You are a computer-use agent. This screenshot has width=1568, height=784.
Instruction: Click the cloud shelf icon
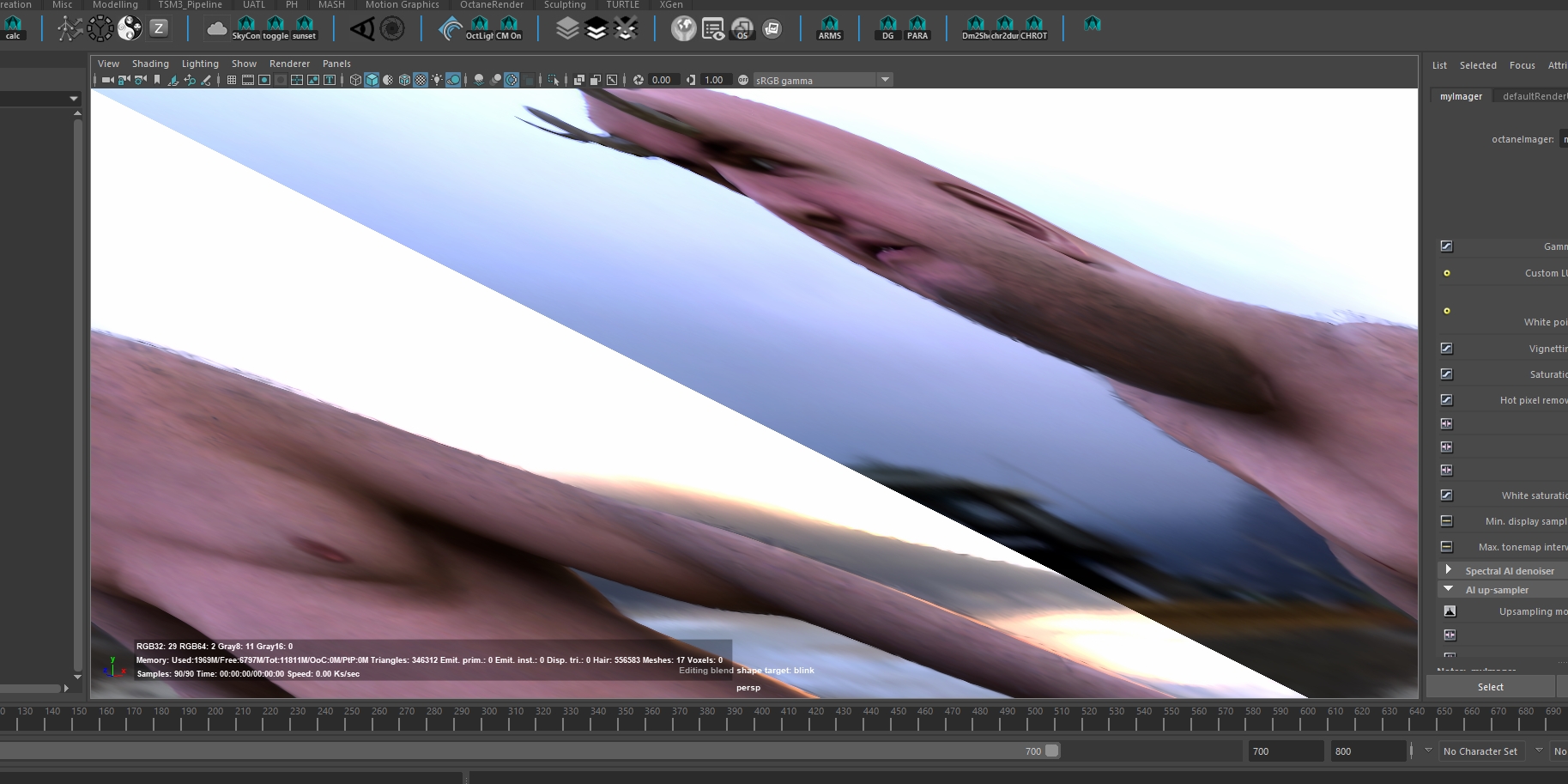[x=217, y=29]
